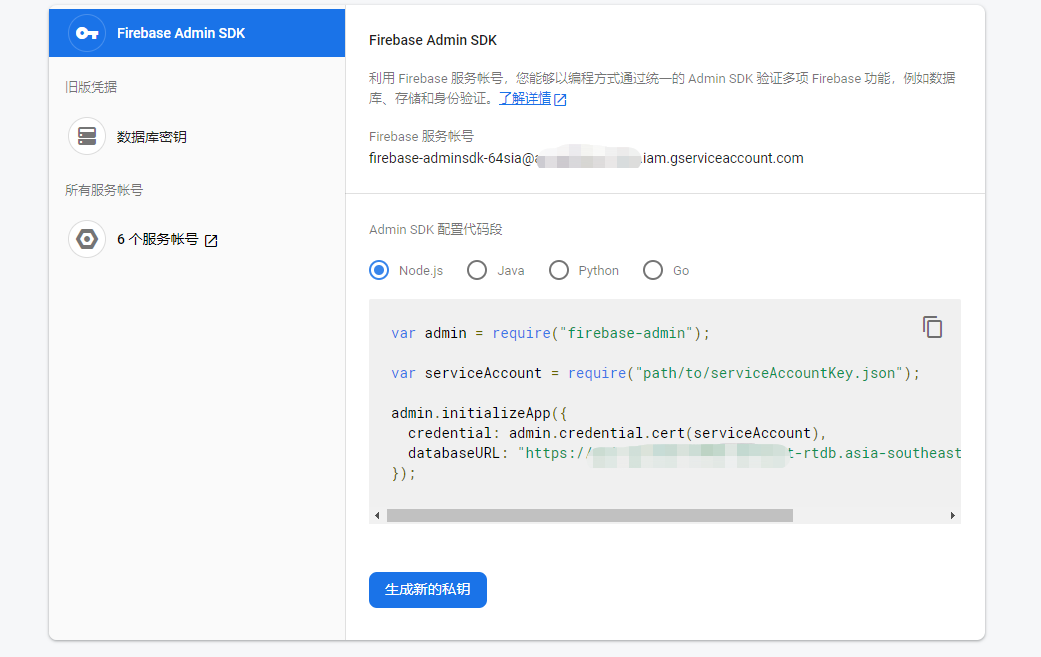Open the 了解详情 learn more link
The image size is (1041, 657).
coord(525,98)
